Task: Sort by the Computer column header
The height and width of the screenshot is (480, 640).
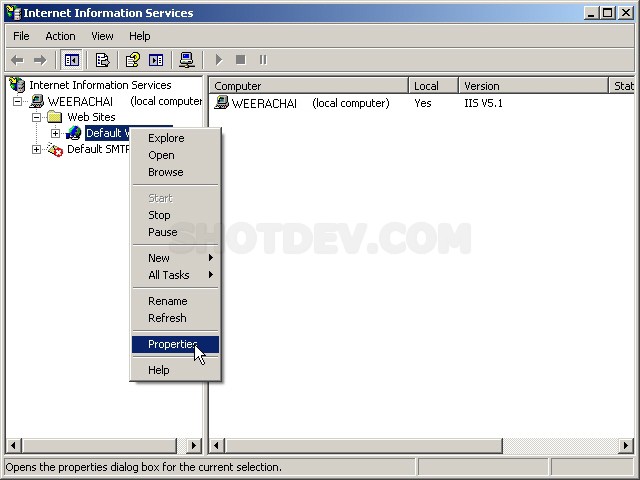Action: (309, 86)
